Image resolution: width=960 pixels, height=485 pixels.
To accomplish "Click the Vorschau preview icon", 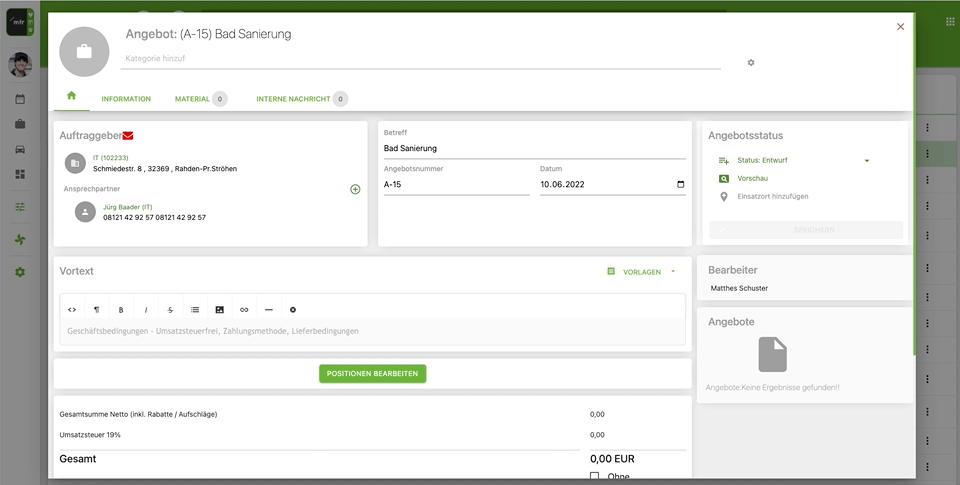I will [724, 179].
